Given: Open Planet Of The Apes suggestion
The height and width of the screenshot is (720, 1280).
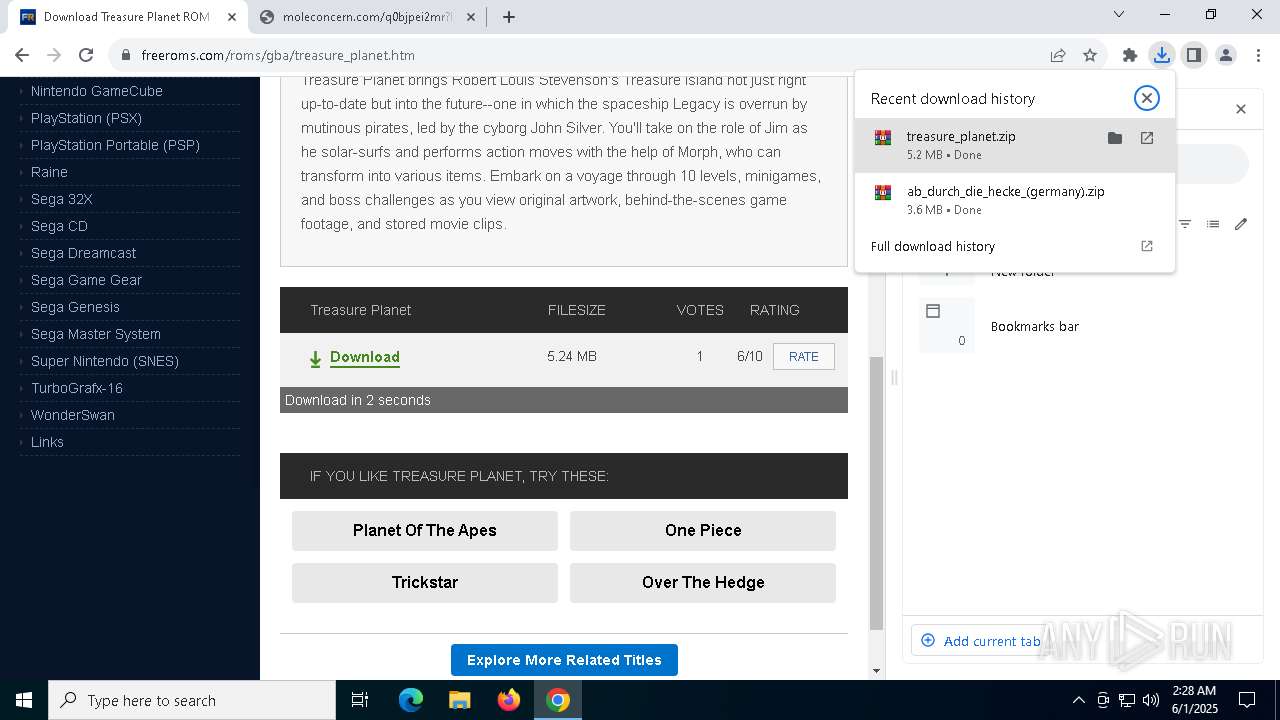Looking at the screenshot, I should [x=425, y=530].
